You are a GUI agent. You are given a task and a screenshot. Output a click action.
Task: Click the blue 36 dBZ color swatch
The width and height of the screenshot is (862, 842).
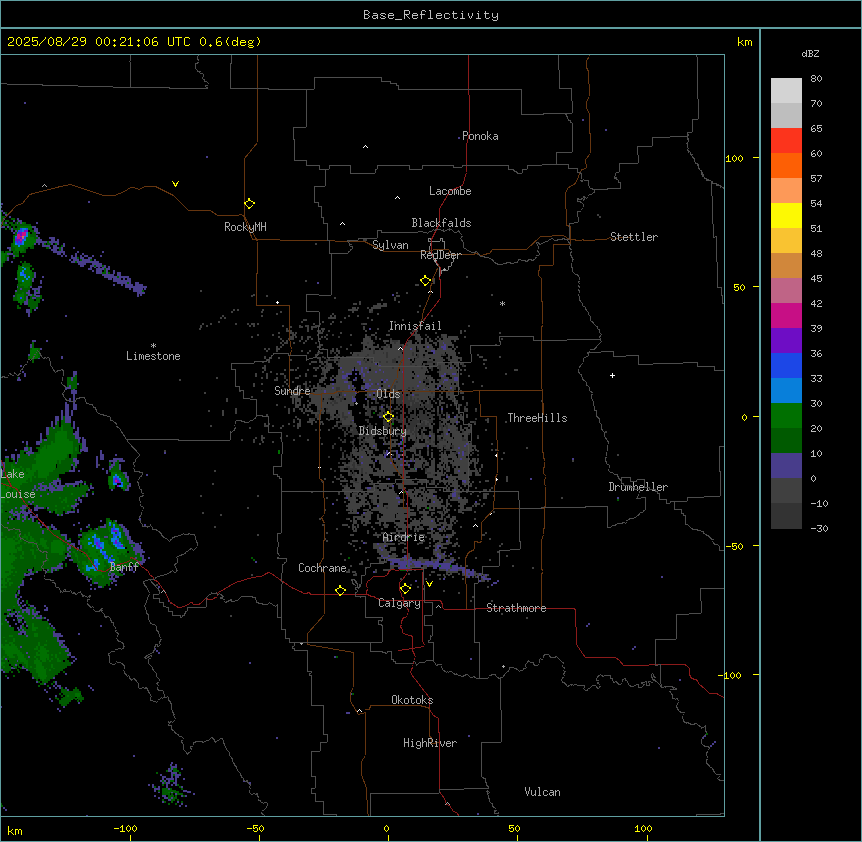786,365
